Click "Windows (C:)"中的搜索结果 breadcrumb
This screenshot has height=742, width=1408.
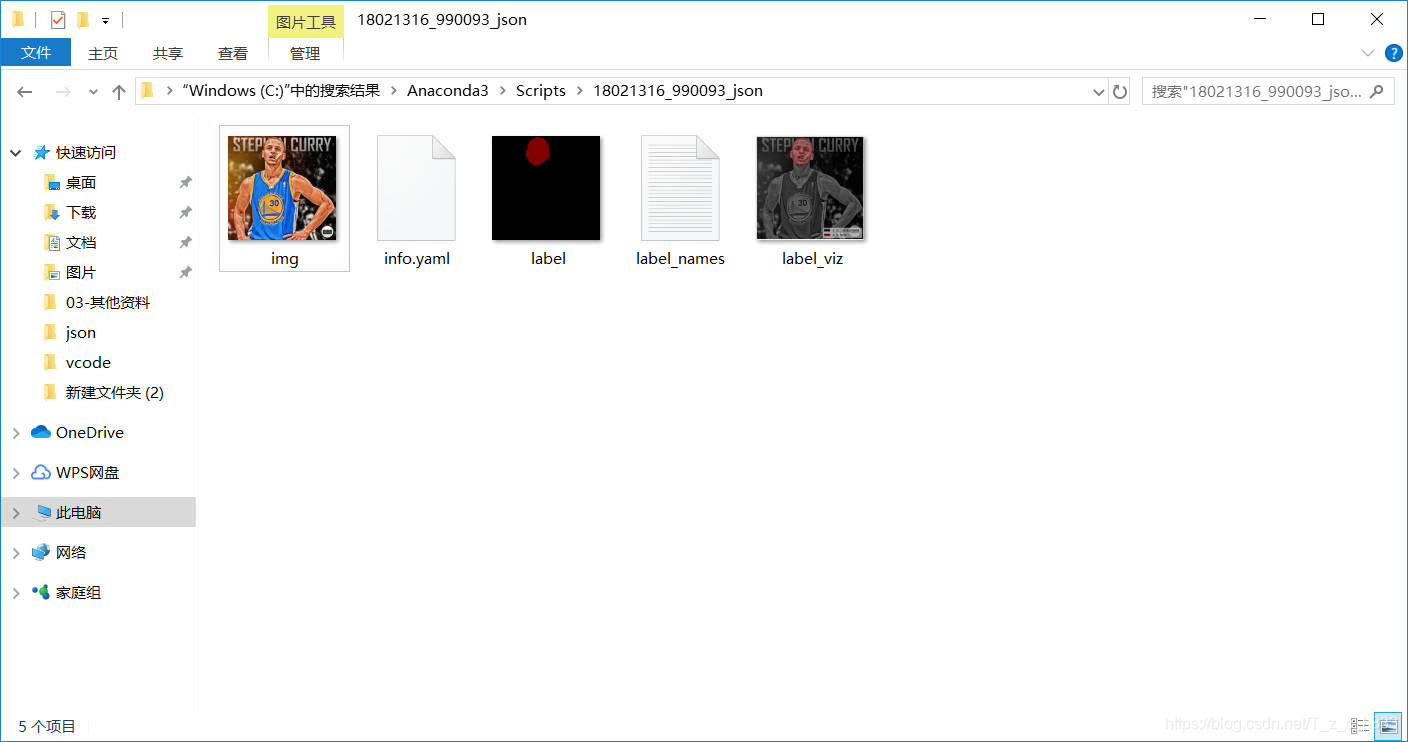282,90
